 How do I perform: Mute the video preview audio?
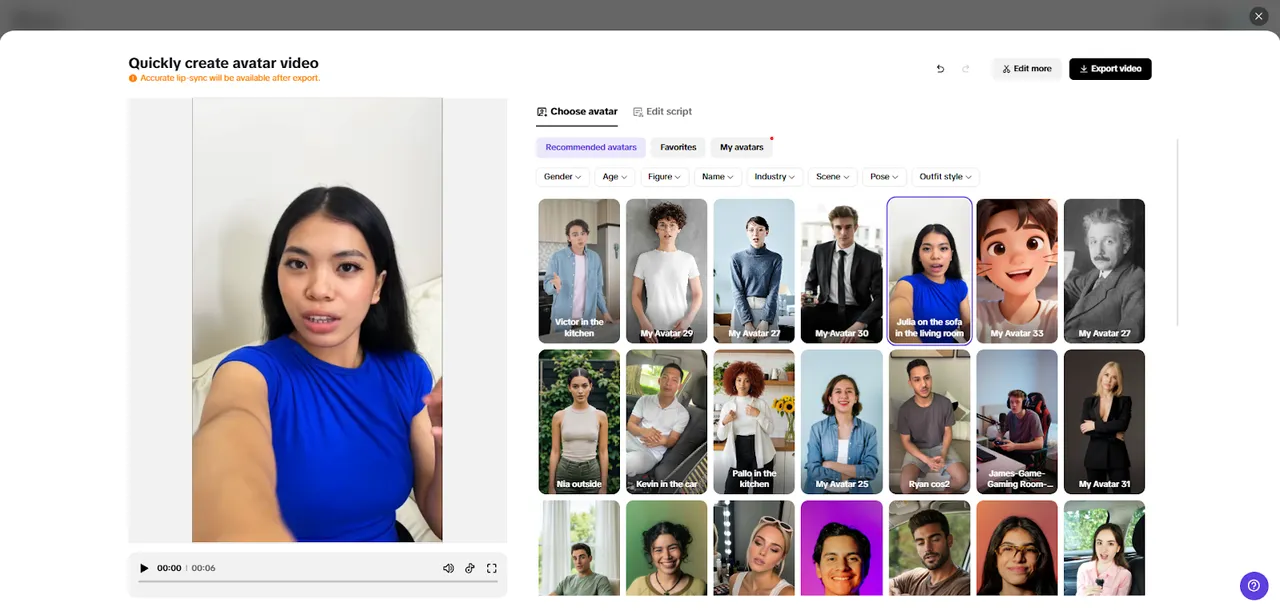[448, 567]
